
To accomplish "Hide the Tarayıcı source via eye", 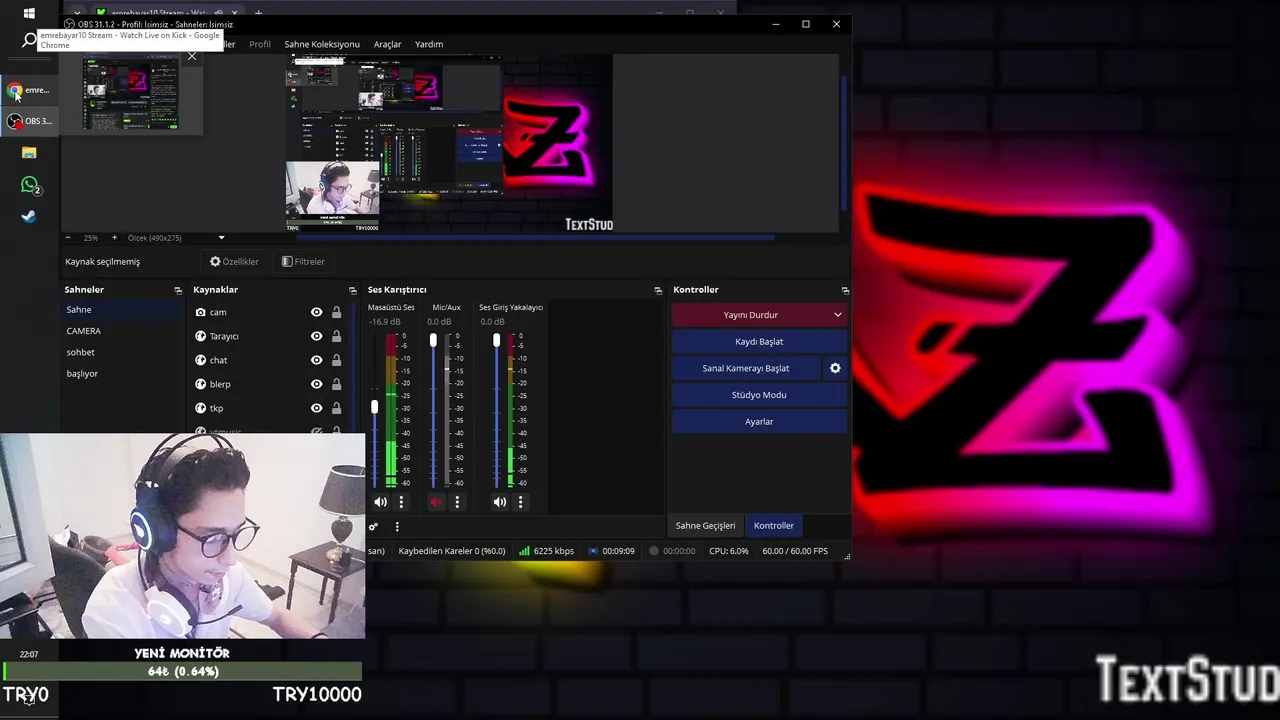I will 317,336.
